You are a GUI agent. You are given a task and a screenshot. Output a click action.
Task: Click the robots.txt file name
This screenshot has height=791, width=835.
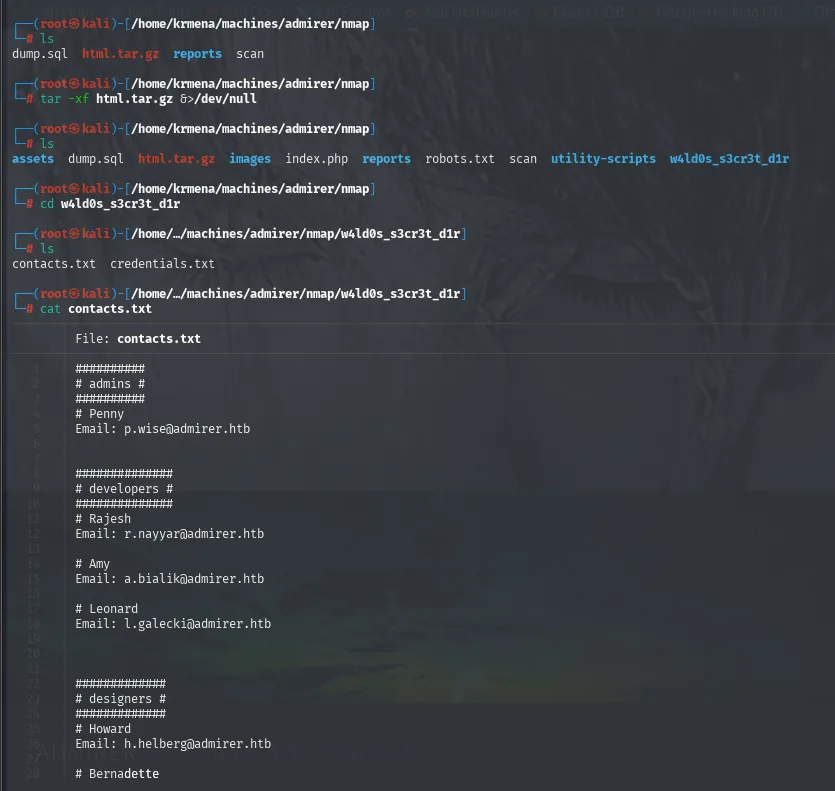(x=460, y=159)
